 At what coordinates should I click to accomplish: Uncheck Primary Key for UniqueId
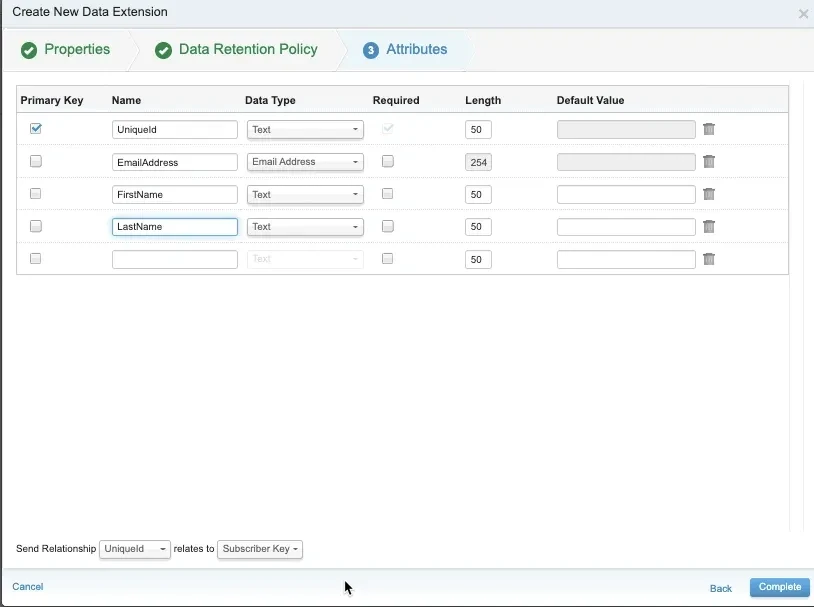(35, 128)
